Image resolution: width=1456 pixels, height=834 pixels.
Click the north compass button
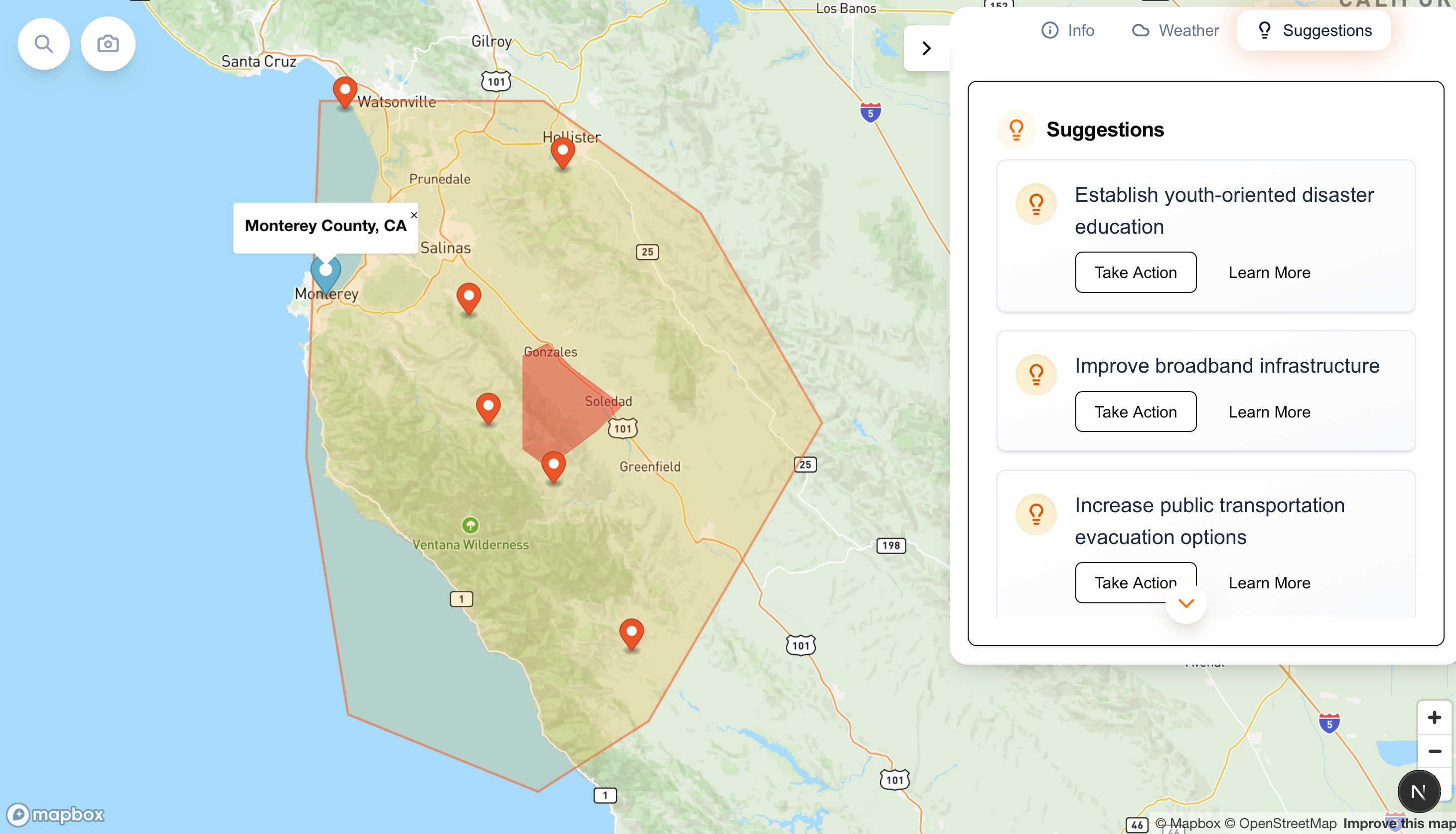1418,792
